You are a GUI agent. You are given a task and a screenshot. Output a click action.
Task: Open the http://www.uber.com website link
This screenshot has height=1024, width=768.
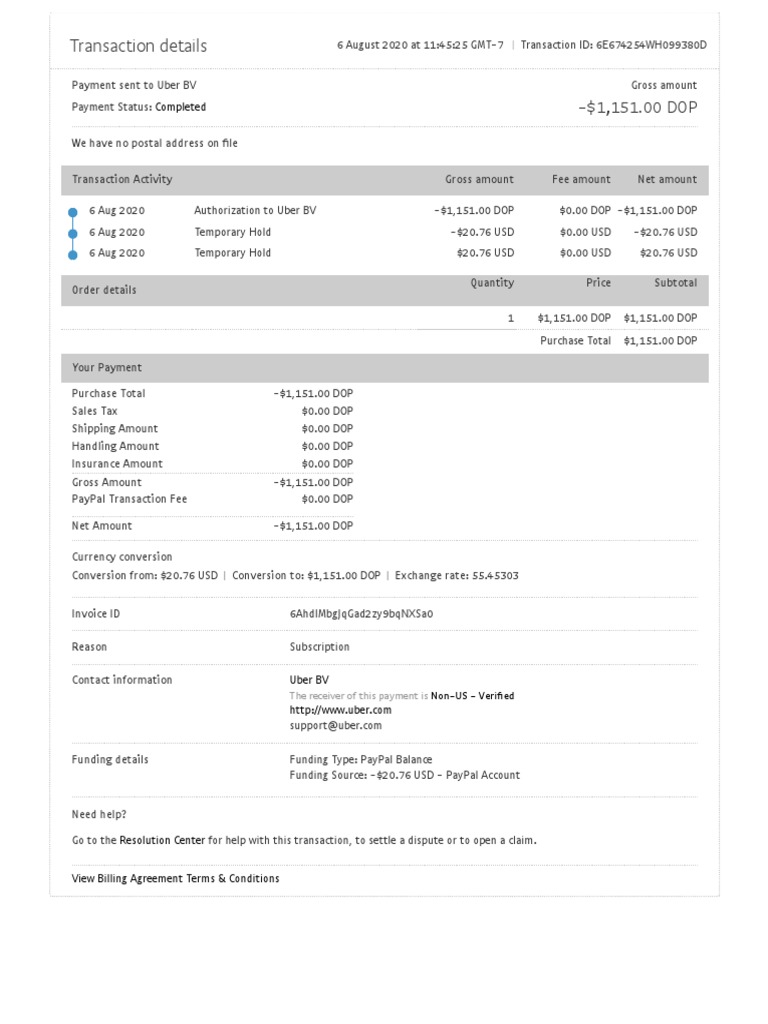pyautogui.click(x=340, y=710)
